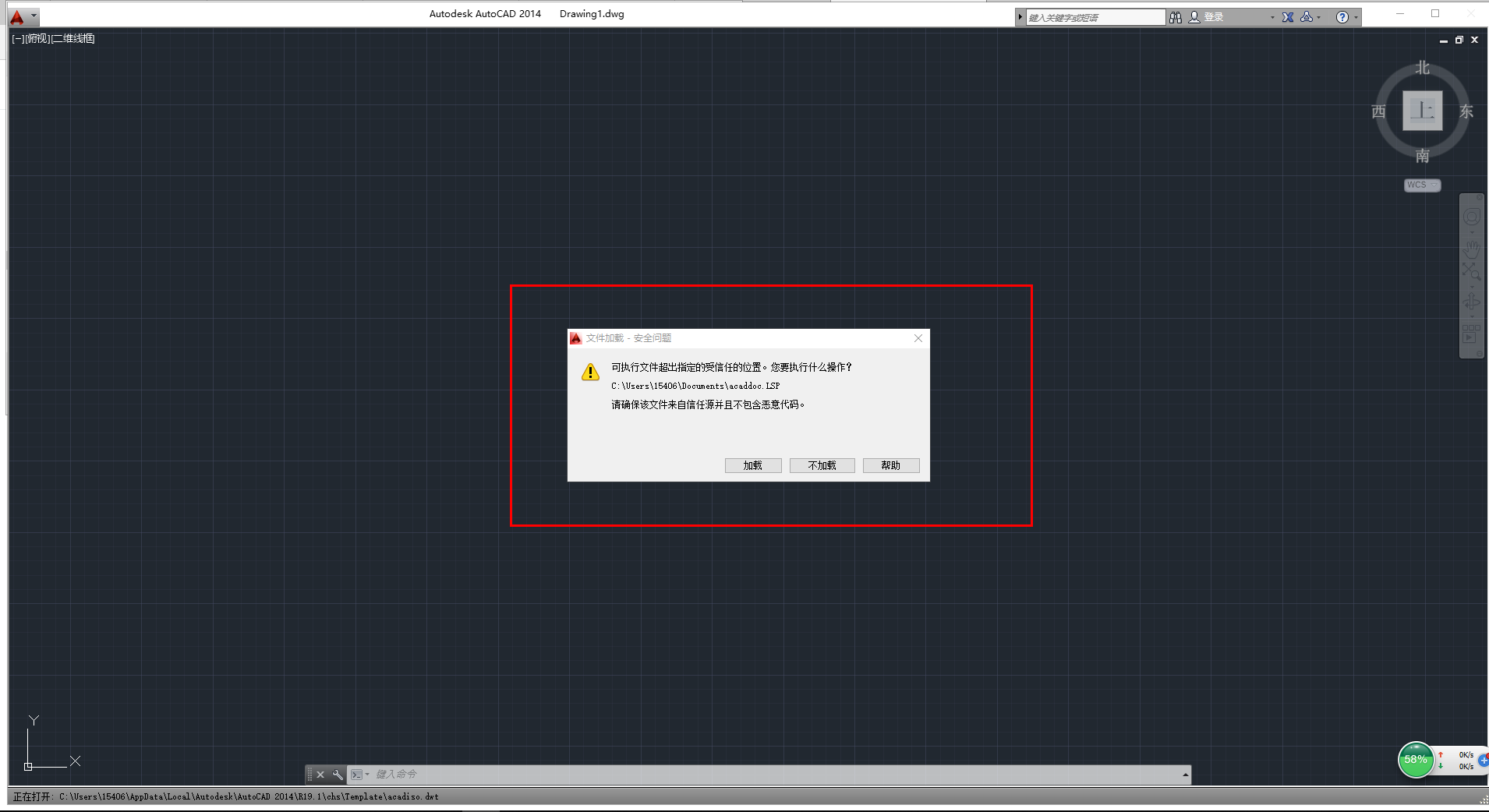The image size is (1489, 812).
Task: Click the ViewCube 上 top face
Action: 1423,111
